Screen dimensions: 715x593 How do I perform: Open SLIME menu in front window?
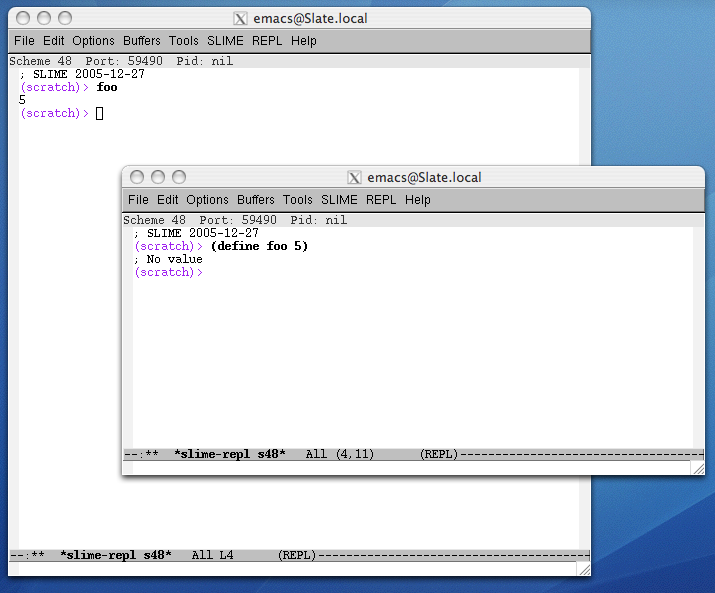click(x=339, y=200)
